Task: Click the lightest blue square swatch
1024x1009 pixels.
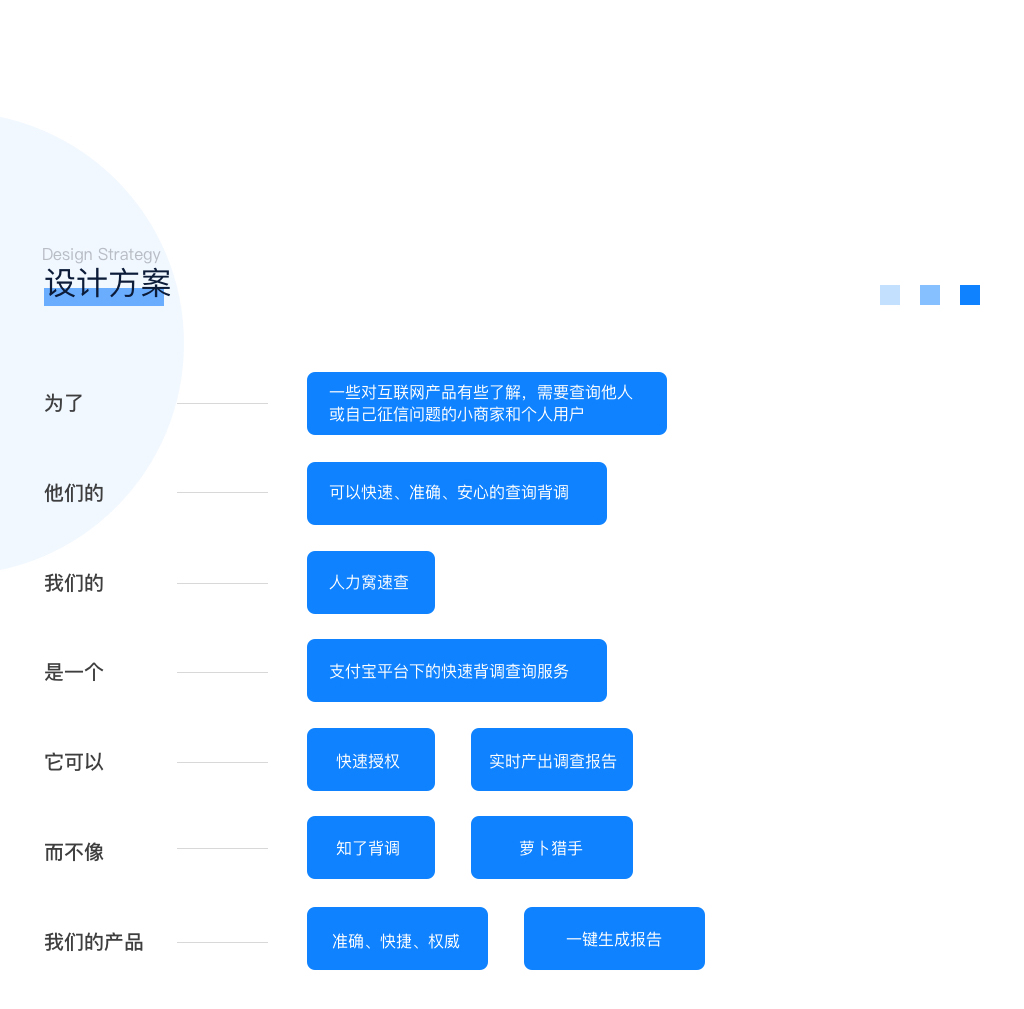Action: tap(889, 295)
